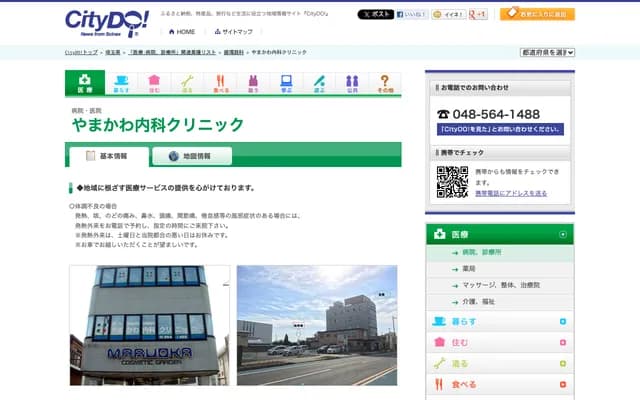Collapse the 医療 sidebar section
Viewport: 640px width, 400px height.
[x=563, y=234]
